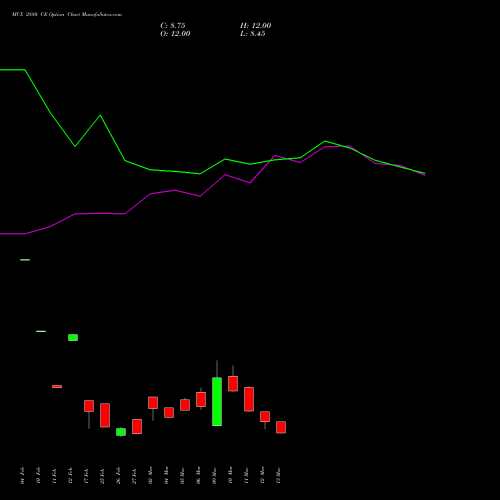Click the 09 Mar date label
This screenshot has height=500, width=500.
pyautogui.click(x=214, y=475)
